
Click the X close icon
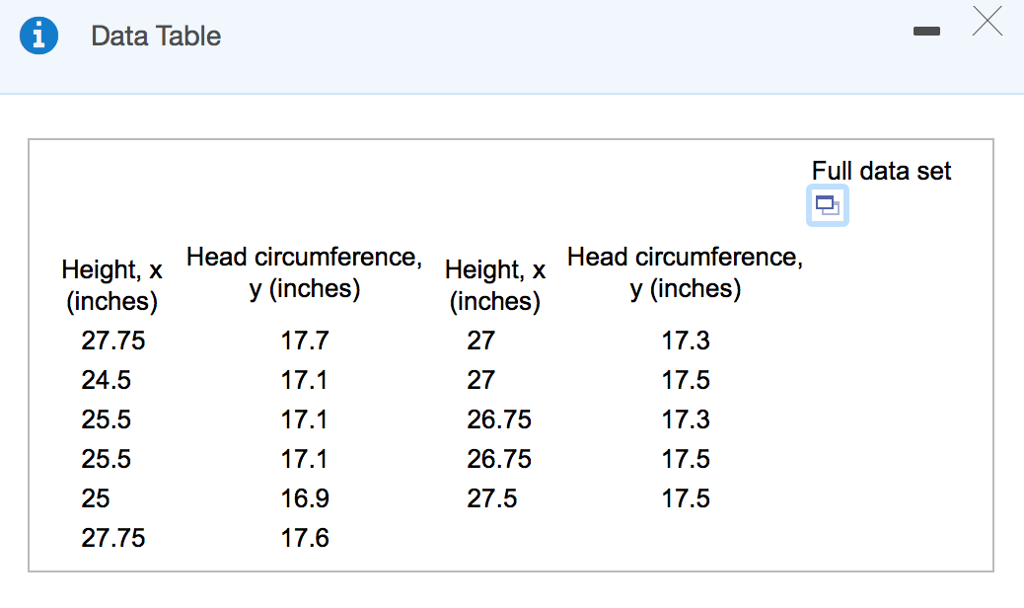pos(987,21)
